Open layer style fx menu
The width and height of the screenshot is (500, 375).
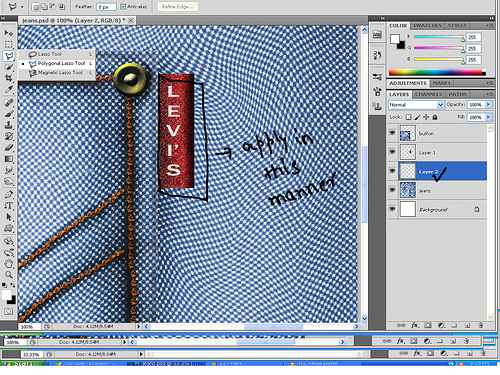click(x=415, y=325)
